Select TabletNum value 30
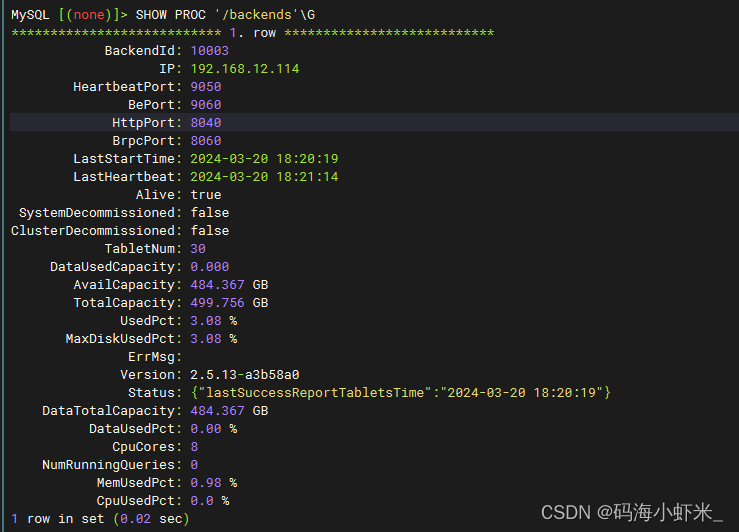Image resolution: width=739 pixels, height=532 pixels. (198, 249)
